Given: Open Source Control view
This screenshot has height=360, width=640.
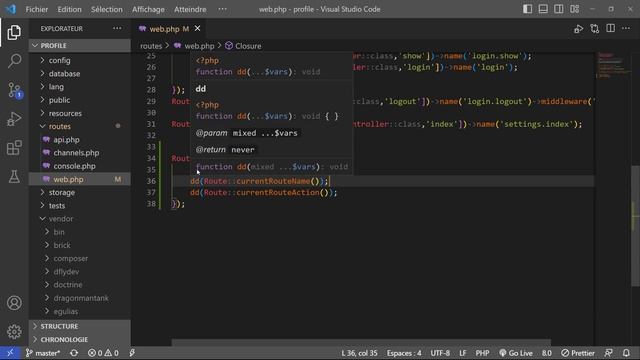Looking at the screenshot, I should [14, 90].
